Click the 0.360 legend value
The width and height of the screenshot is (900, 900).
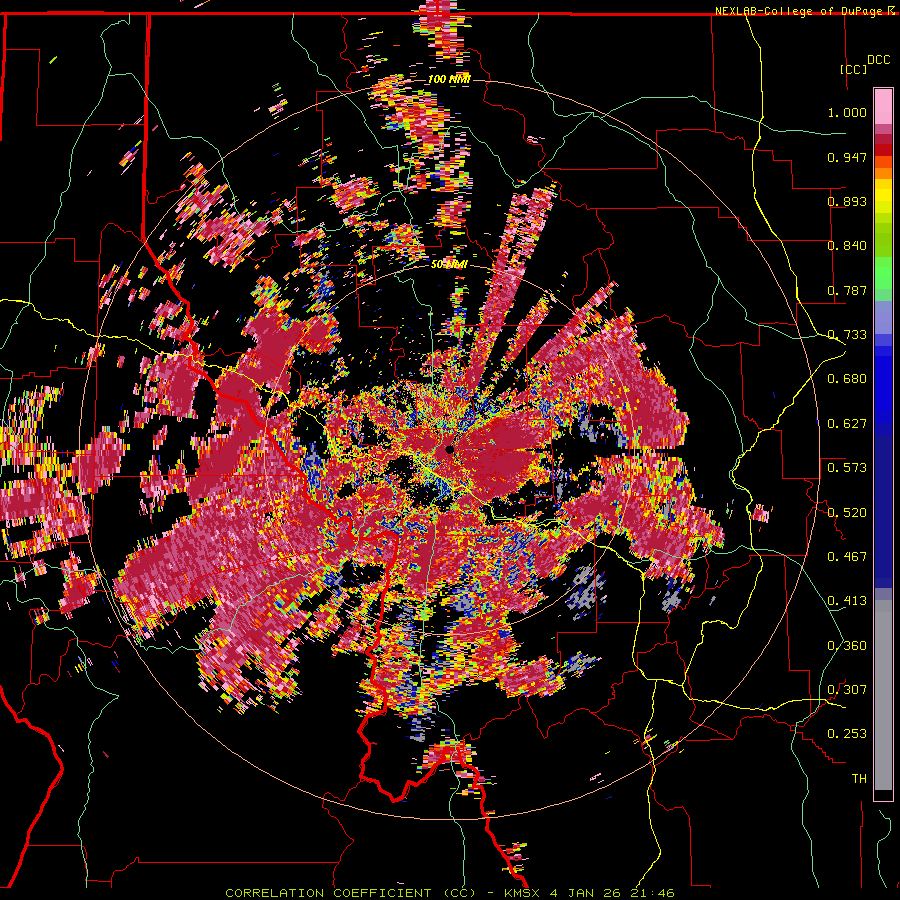[847, 646]
